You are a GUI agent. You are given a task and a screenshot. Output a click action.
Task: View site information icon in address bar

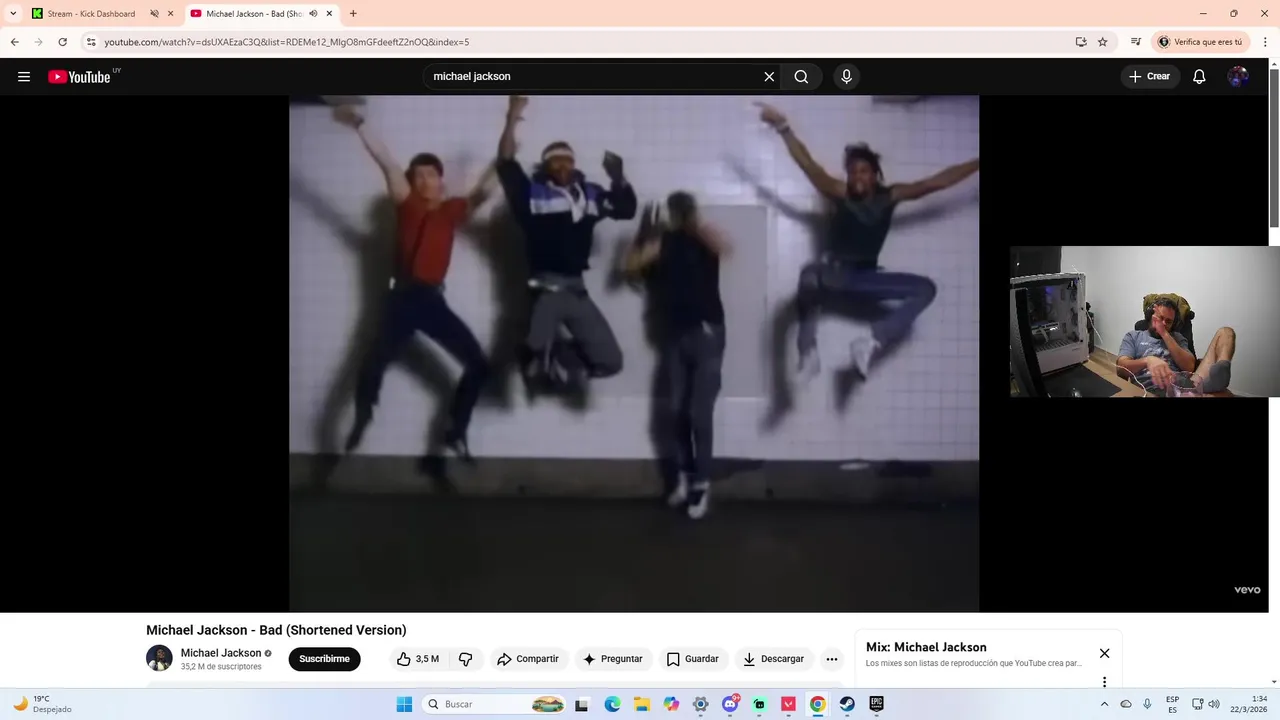point(91,42)
